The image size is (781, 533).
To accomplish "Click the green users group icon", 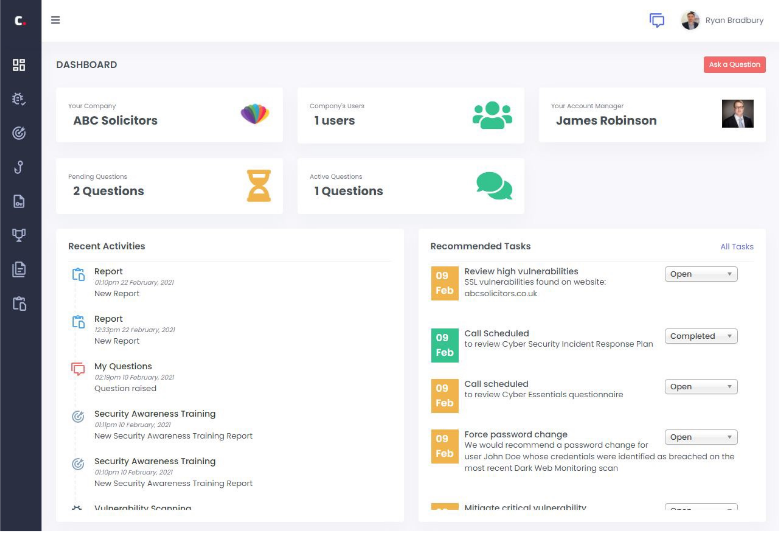I will tap(492, 115).
